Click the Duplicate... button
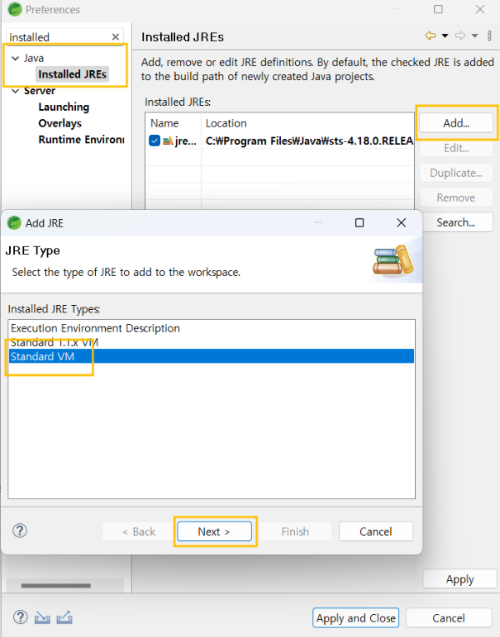 [x=456, y=173]
